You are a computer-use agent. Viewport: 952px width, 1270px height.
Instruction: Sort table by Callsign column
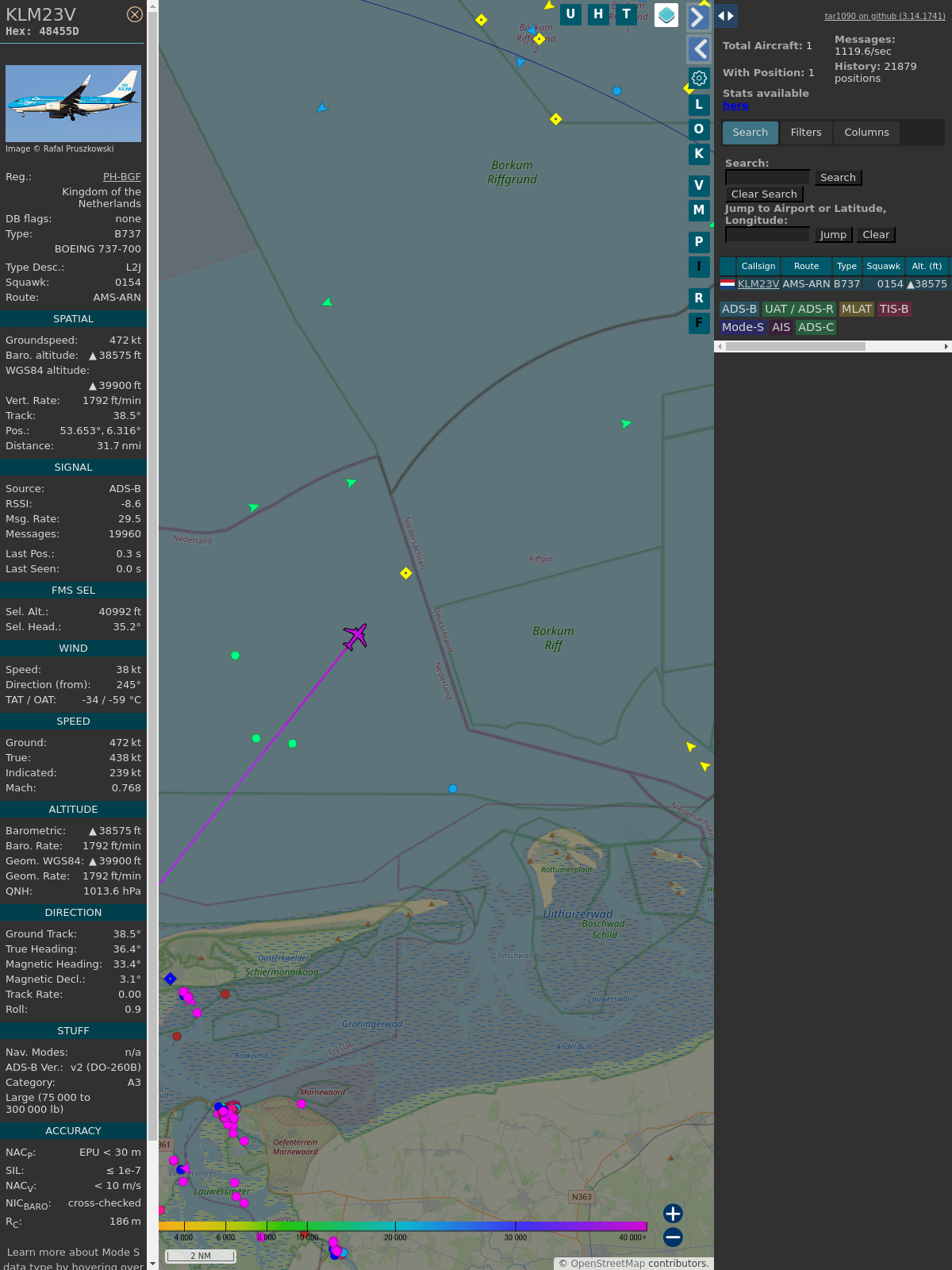point(758,266)
